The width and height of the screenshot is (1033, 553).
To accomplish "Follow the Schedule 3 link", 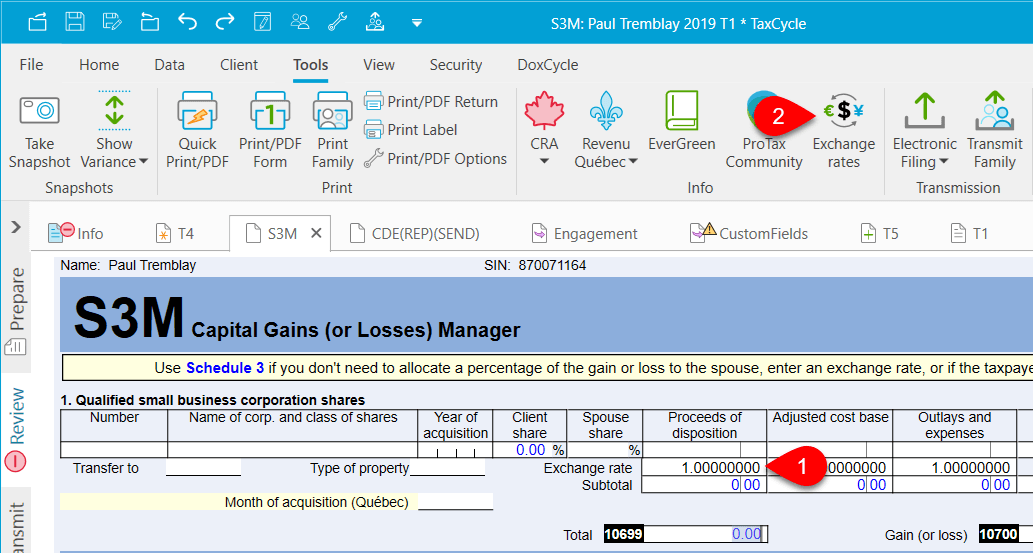I will pos(225,368).
